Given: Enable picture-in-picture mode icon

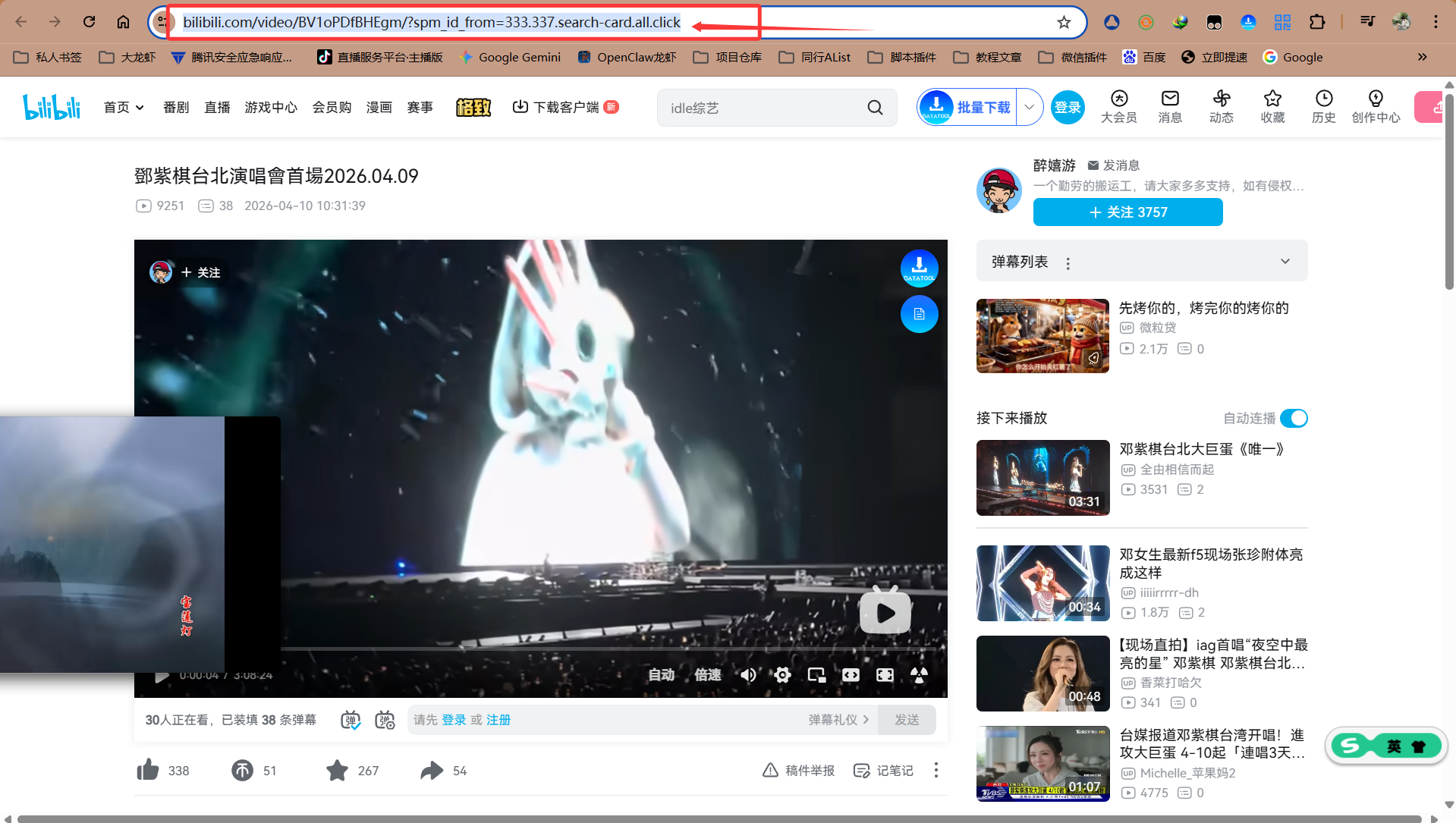Looking at the screenshot, I should click(816, 675).
